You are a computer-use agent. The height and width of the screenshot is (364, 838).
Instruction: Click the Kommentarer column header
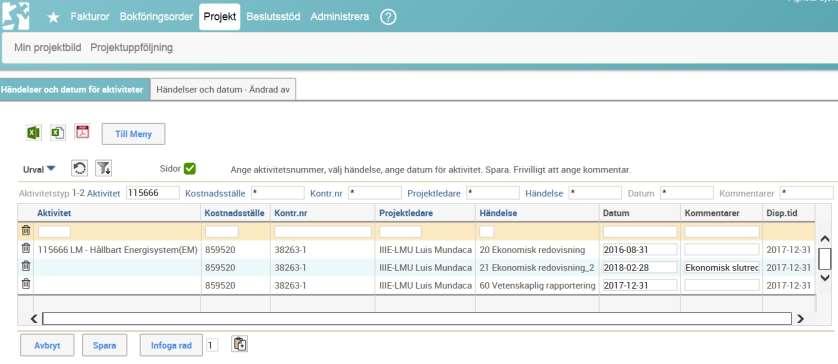point(711,213)
